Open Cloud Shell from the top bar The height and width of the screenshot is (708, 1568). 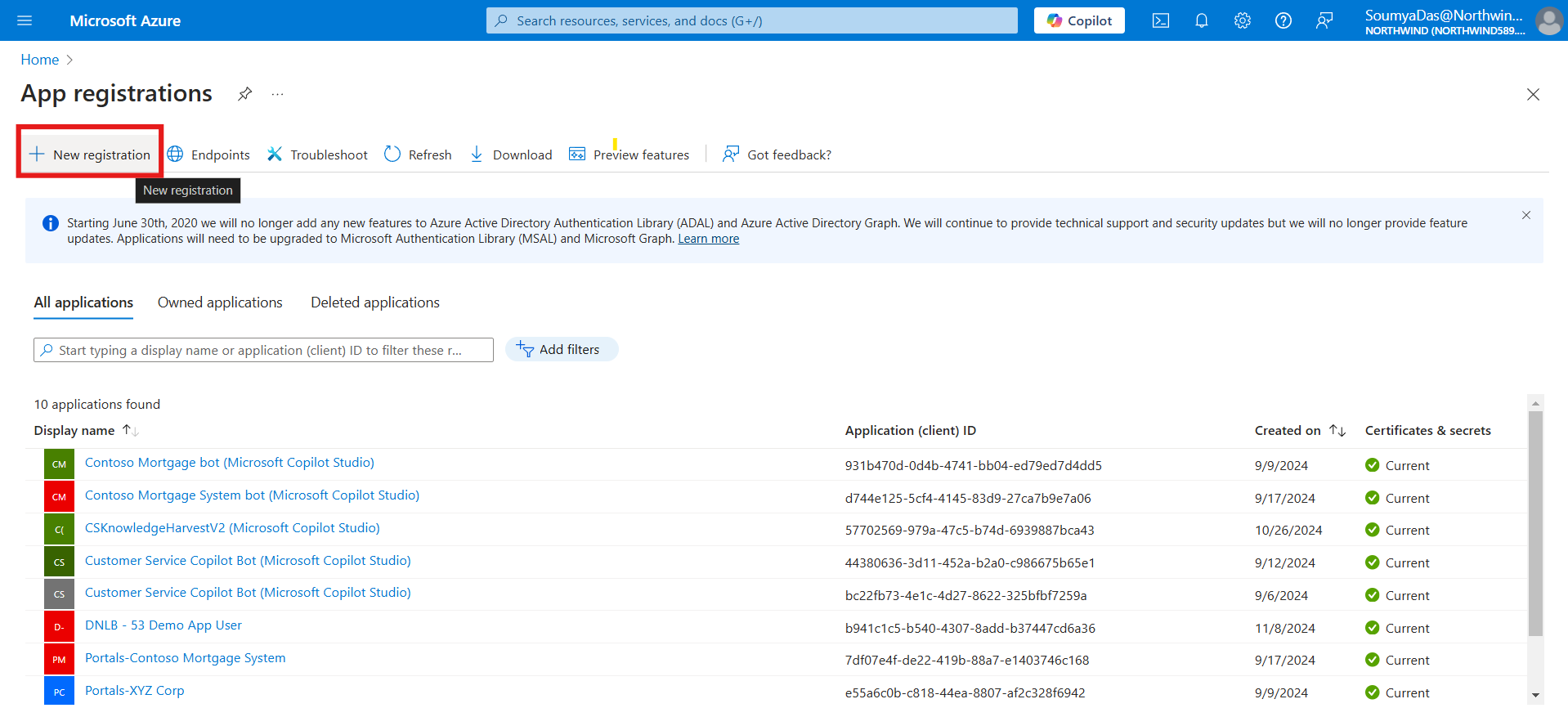pos(1160,20)
